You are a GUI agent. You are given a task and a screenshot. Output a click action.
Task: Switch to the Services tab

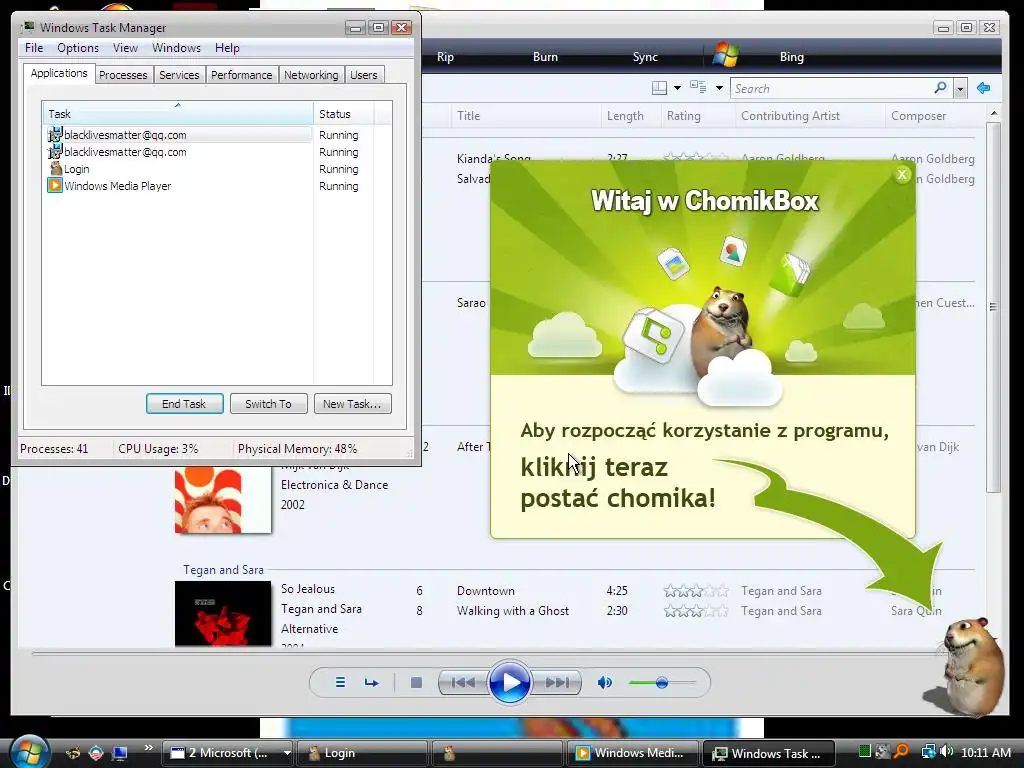tap(179, 75)
